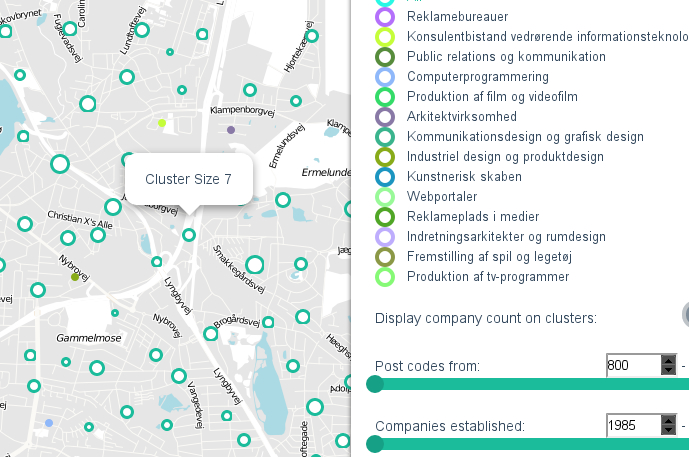
Task: Click the Companies established slider handle
Action: (375, 444)
